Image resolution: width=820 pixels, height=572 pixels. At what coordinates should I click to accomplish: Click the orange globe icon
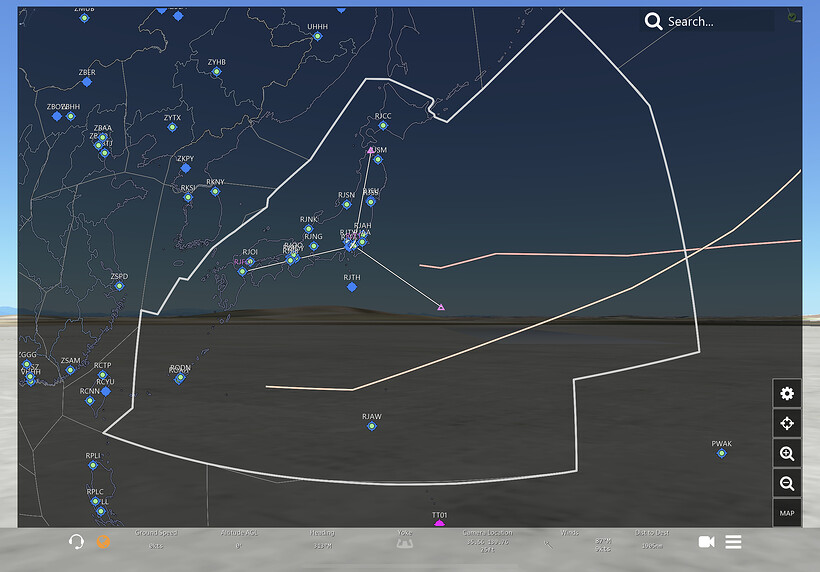104,542
